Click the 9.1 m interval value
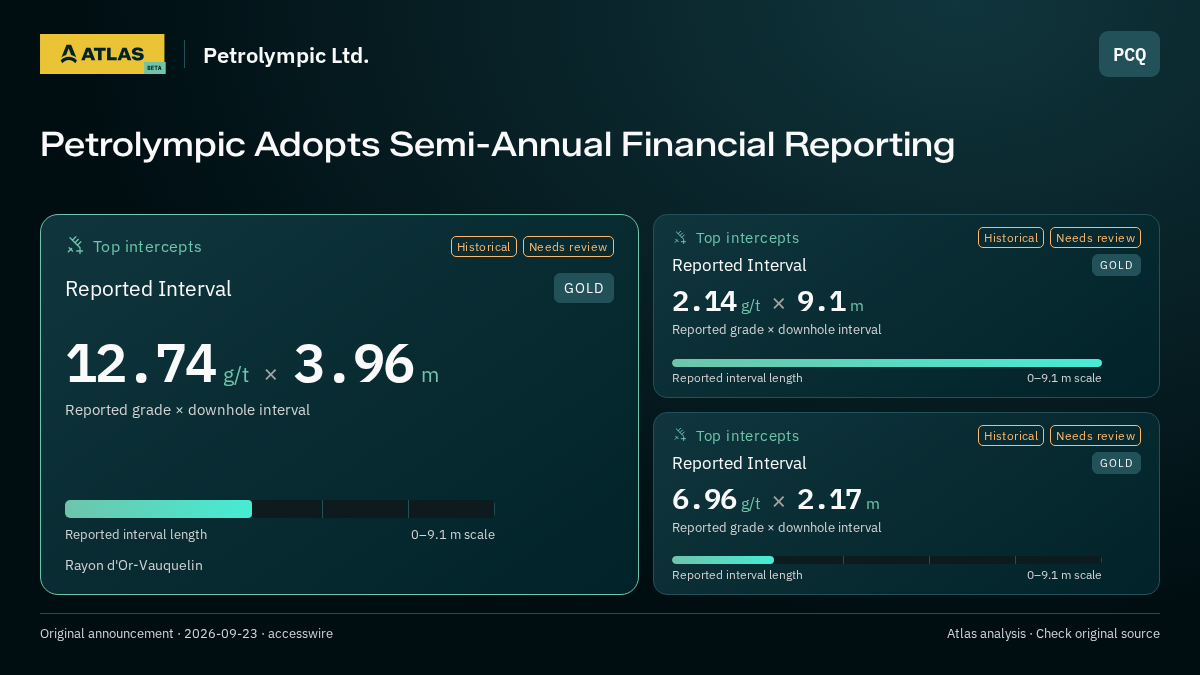 (x=830, y=302)
